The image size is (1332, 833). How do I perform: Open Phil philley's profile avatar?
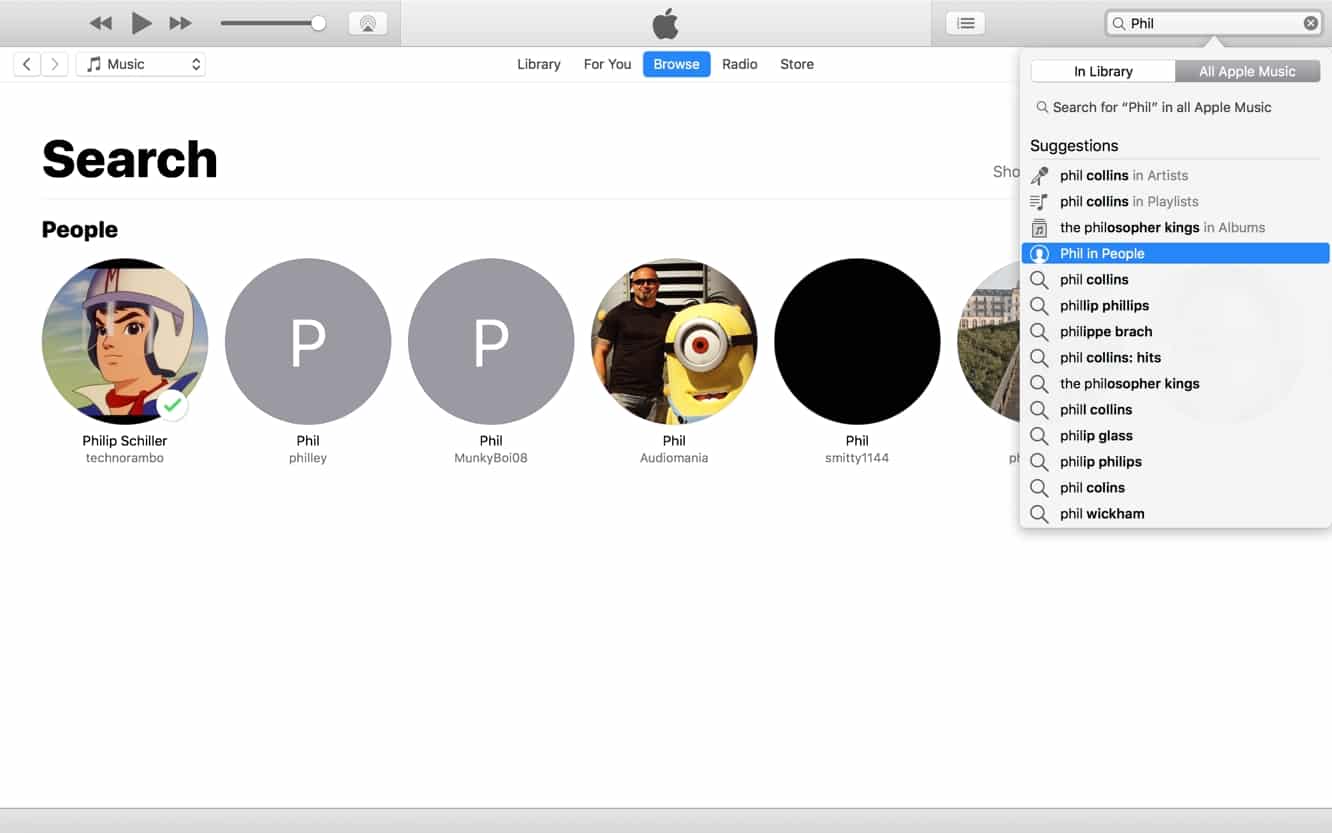[x=308, y=341]
